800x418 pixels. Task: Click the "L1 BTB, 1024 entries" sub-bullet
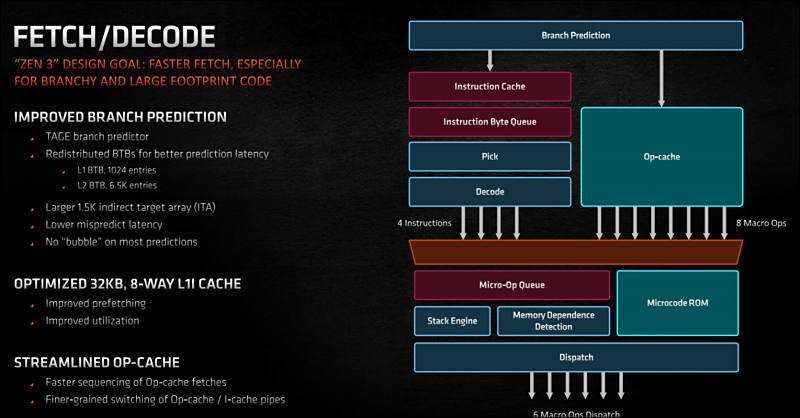(117, 170)
